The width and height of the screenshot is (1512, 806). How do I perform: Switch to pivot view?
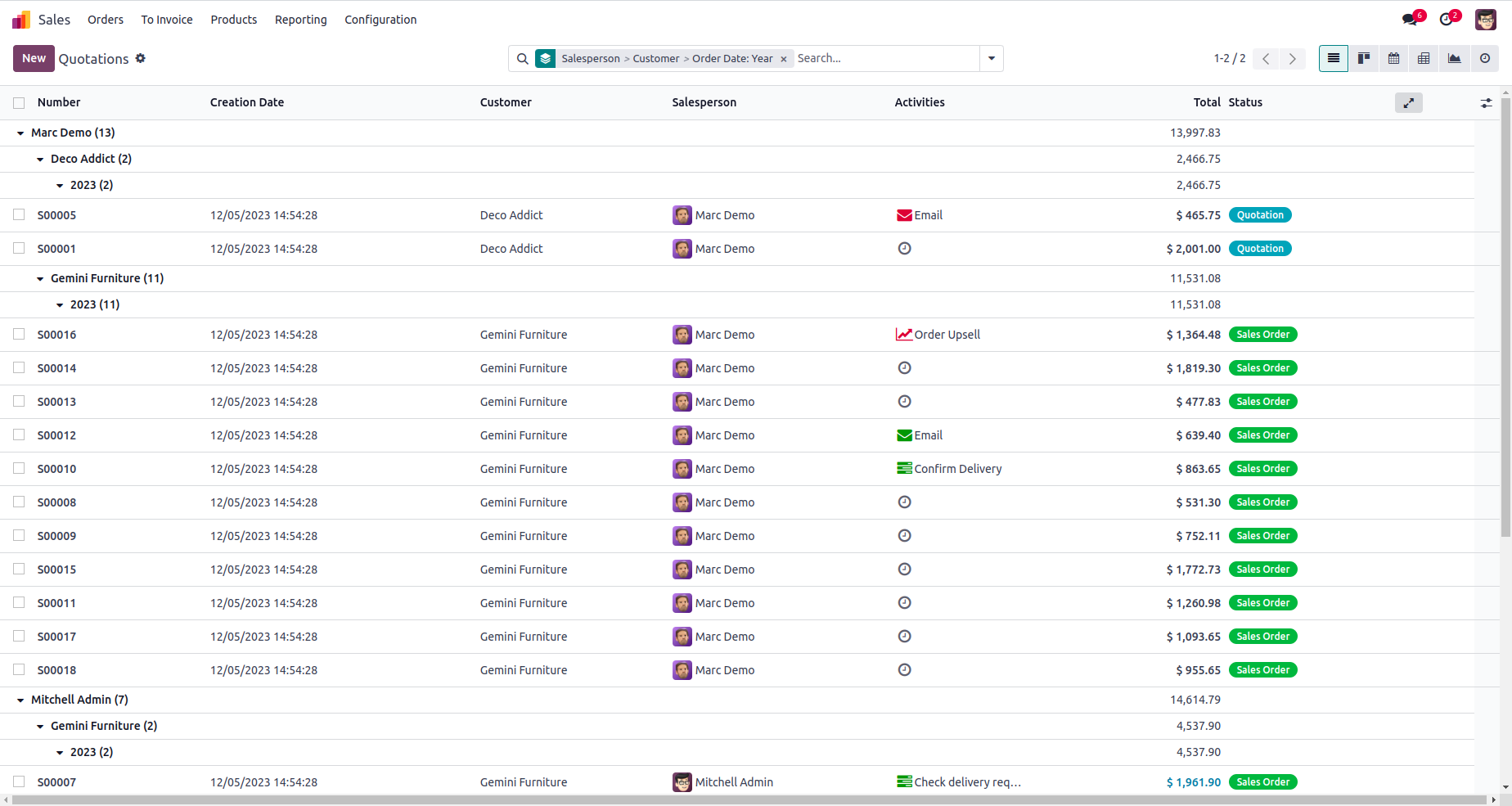coord(1424,58)
